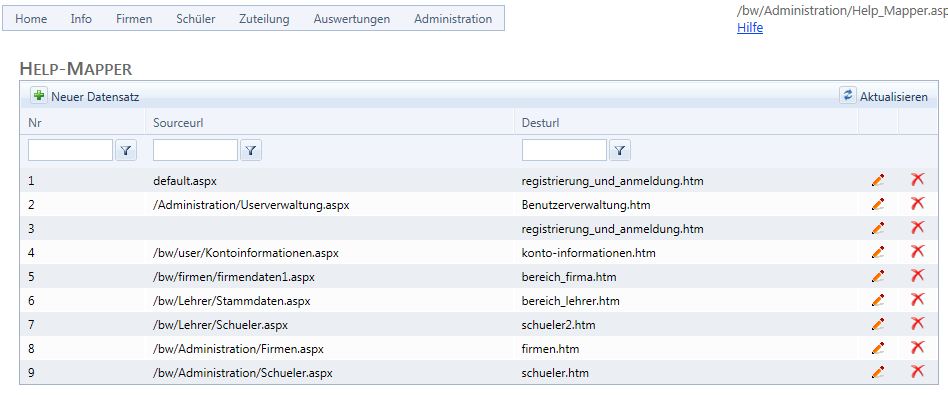
Task: Select the /bw/Administration/Firmen.aspx cell
Action: [x=238, y=349]
